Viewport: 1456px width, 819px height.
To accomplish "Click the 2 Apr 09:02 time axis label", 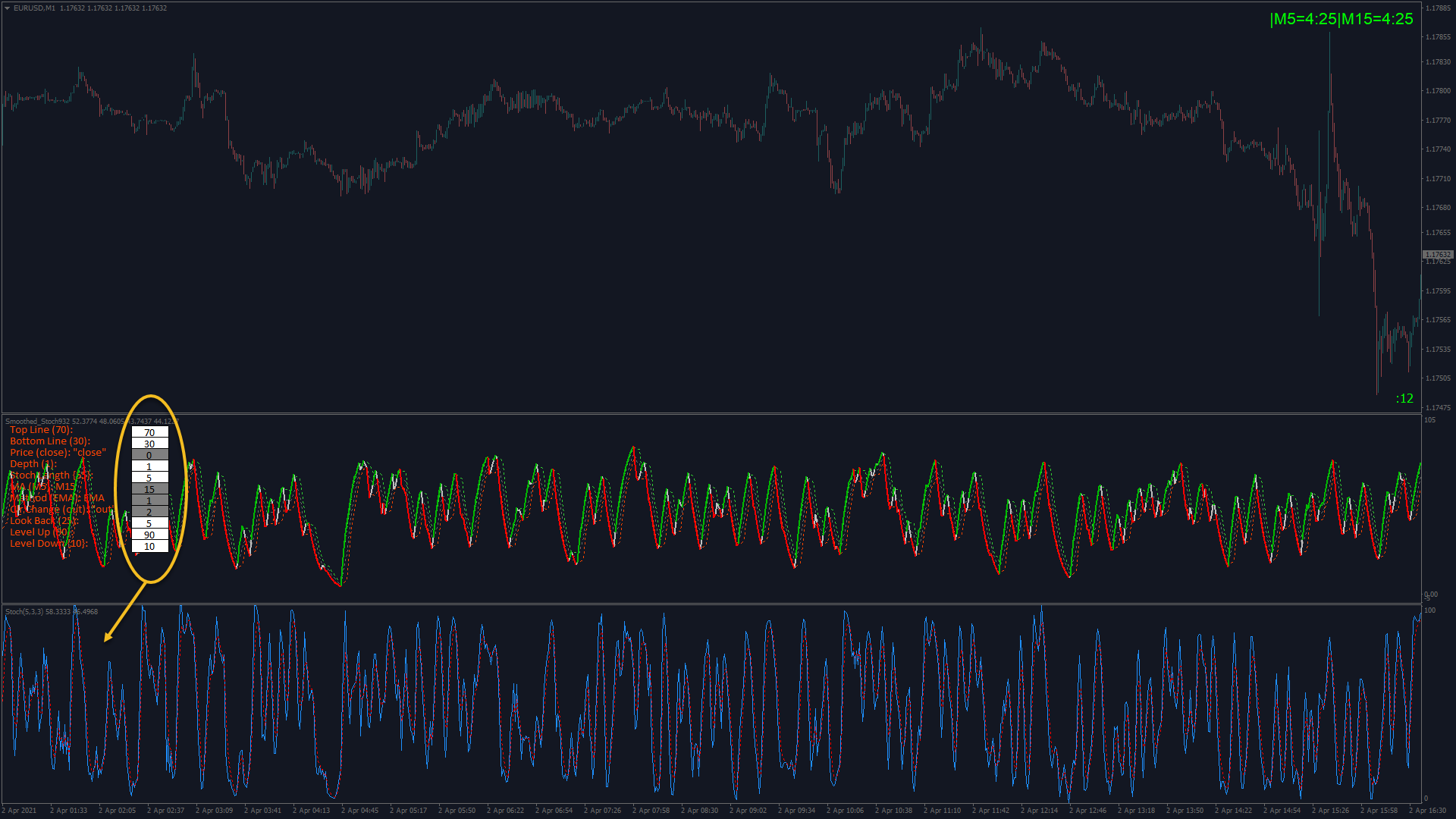I will 748,810.
